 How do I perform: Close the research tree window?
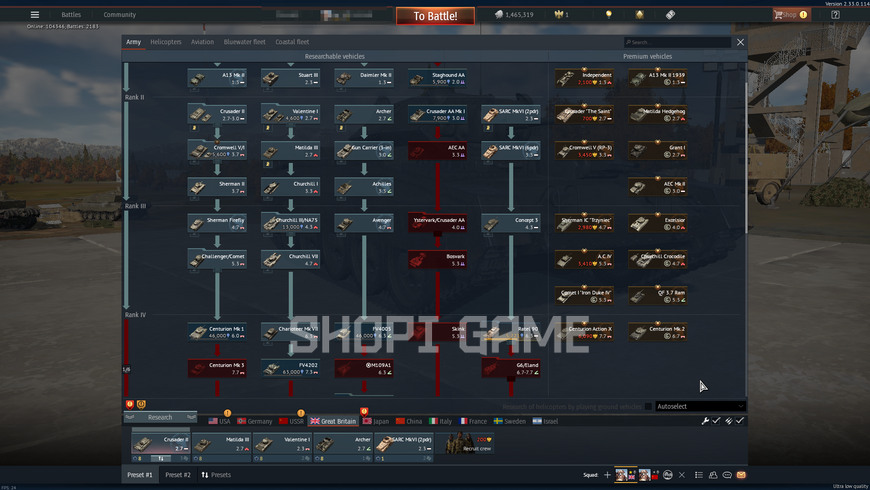pos(740,42)
